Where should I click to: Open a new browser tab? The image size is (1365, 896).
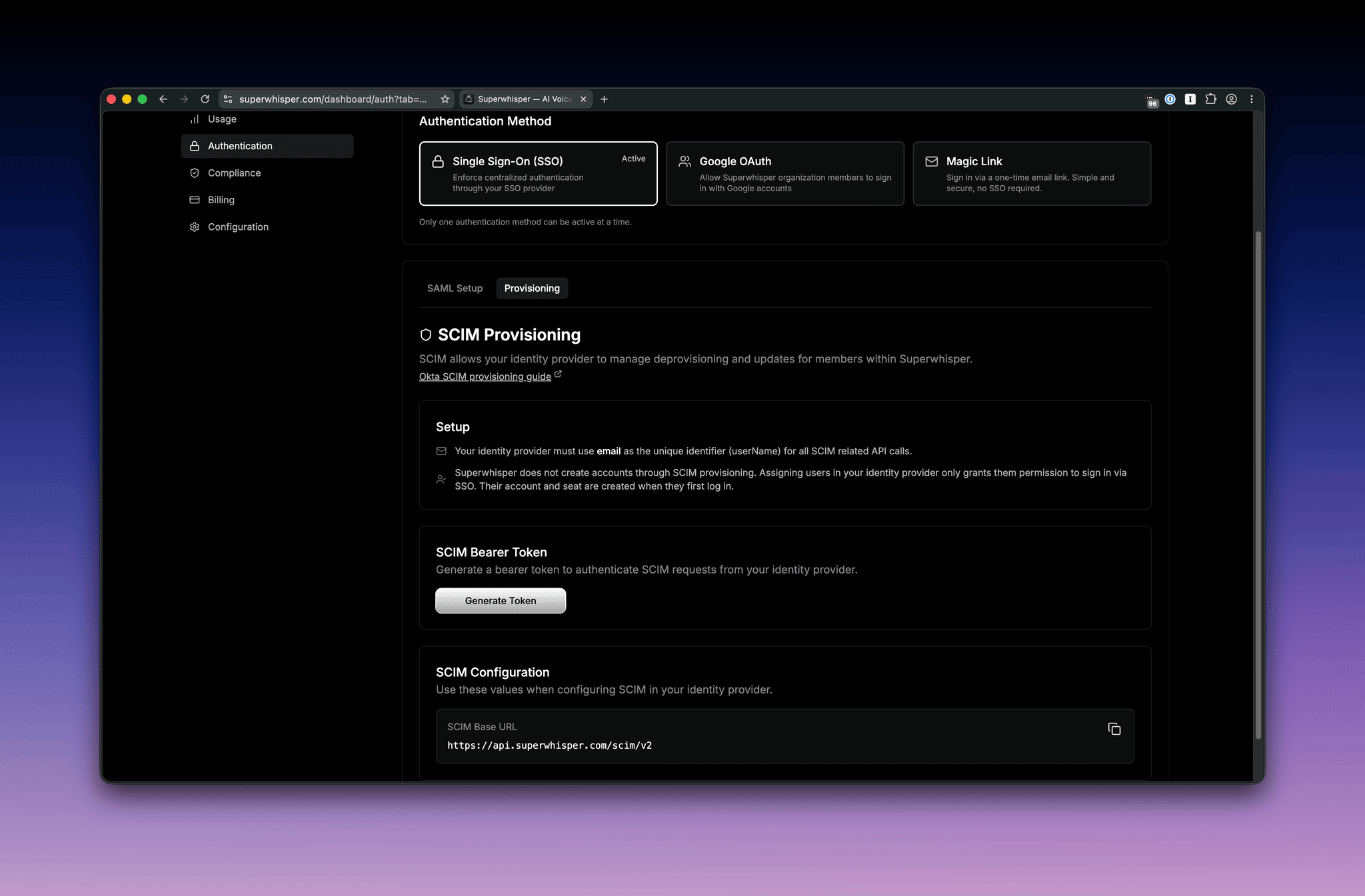[604, 99]
